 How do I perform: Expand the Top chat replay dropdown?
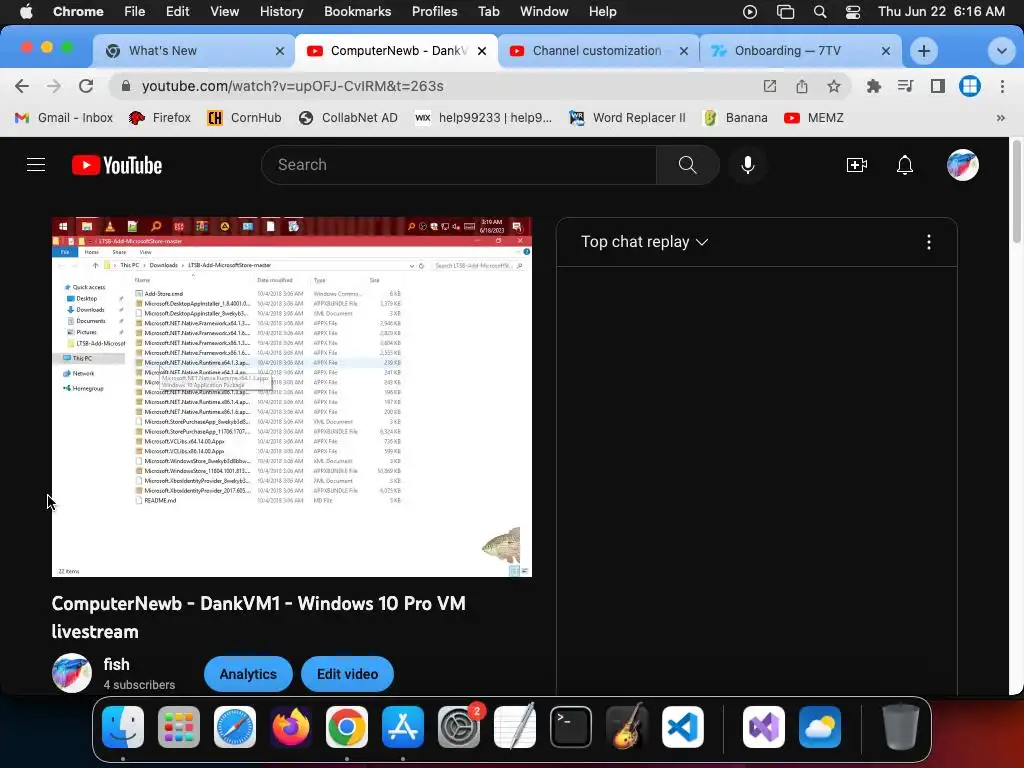pyautogui.click(x=645, y=242)
